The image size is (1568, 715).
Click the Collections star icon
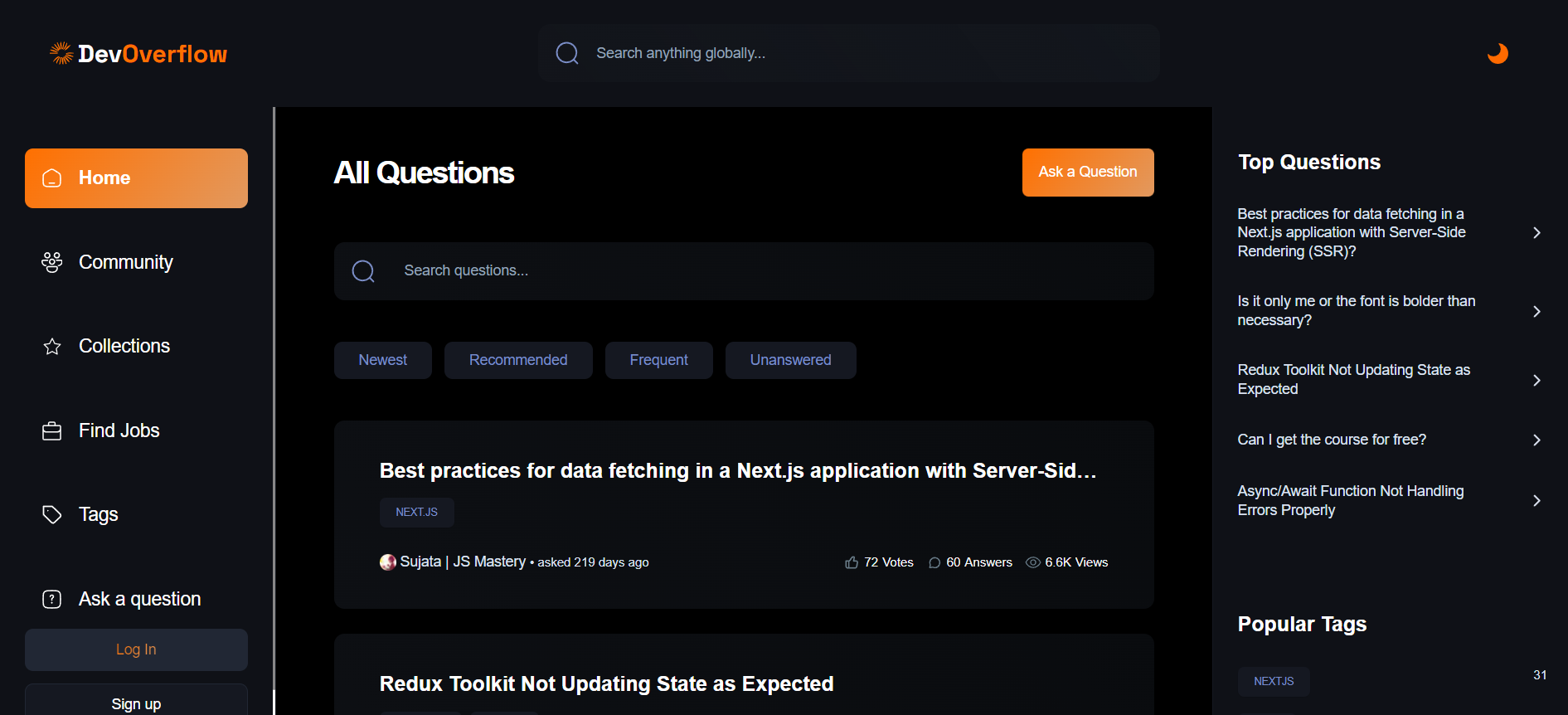tap(52, 347)
